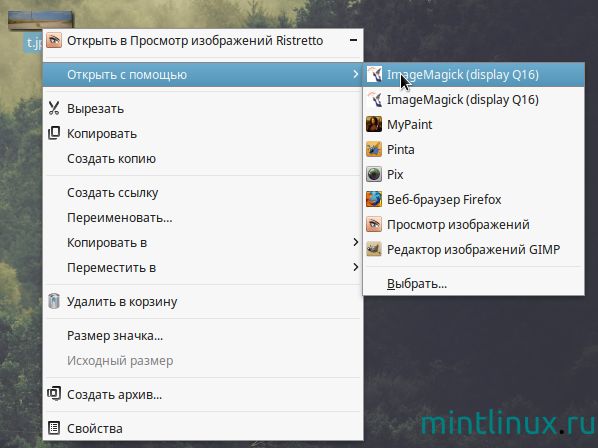Expand the Переместить в submenu arrow
598x448 pixels.
pos(355,267)
